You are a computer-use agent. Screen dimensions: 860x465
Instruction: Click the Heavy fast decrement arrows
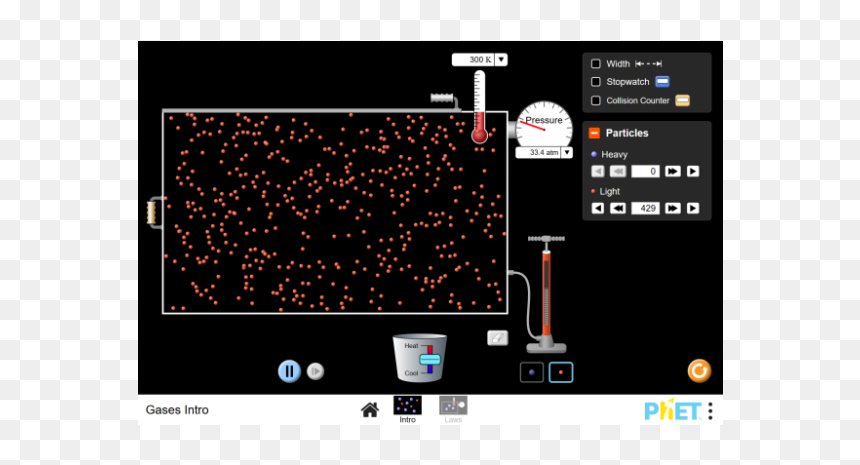(x=618, y=172)
